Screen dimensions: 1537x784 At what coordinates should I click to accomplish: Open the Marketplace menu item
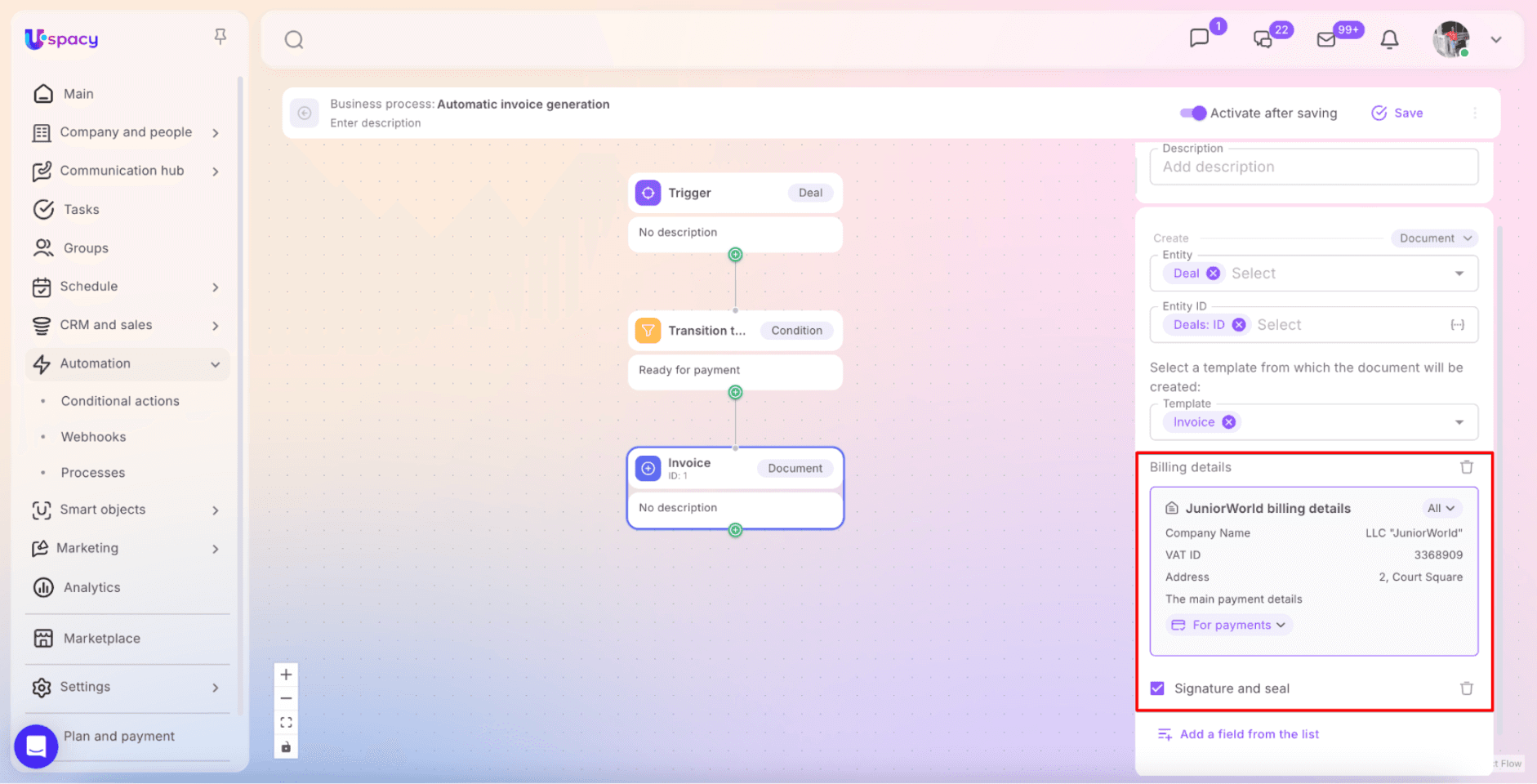coord(102,639)
